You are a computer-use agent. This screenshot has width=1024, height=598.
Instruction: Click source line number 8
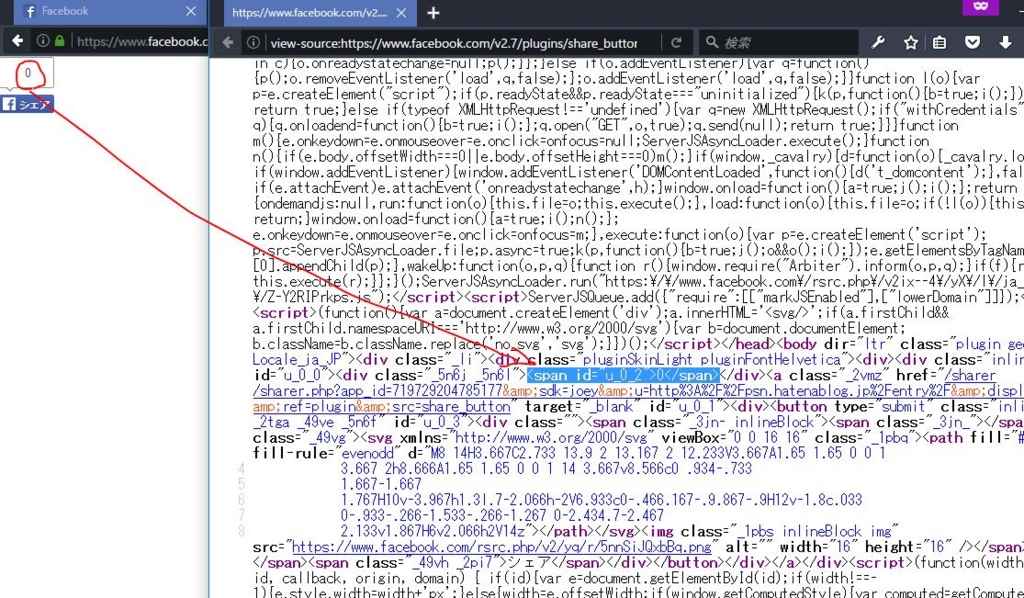pyautogui.click(x=241, y=531)
